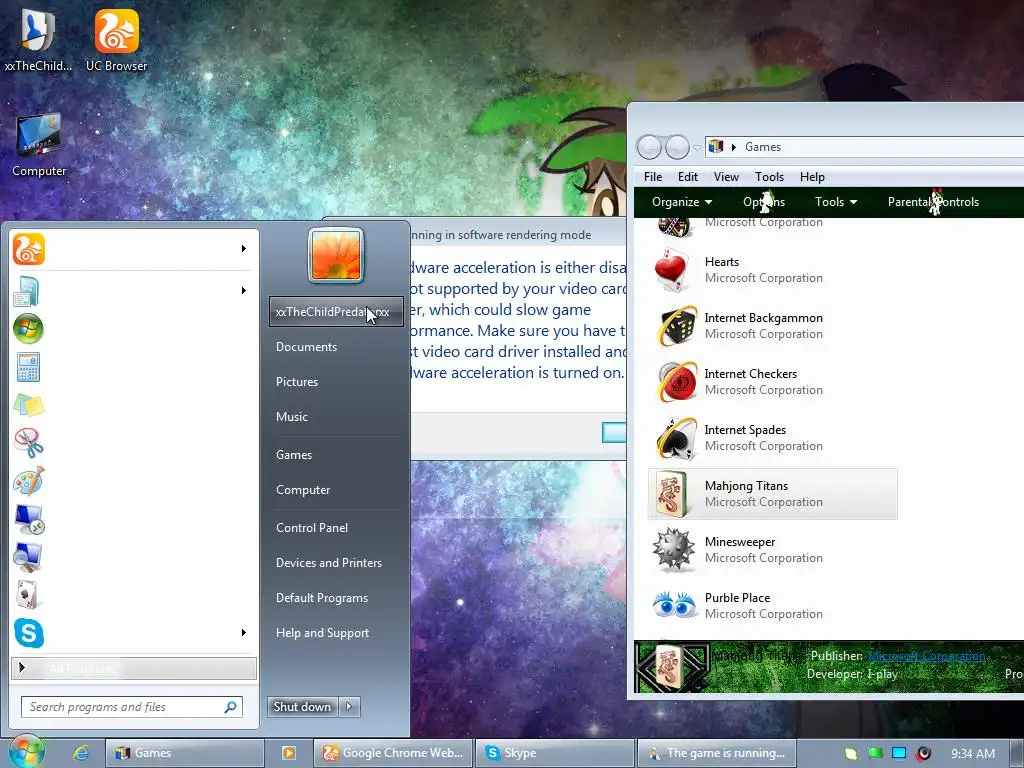The image size is (1024, 768).
Task: Open Devices and Printers
Action: coord(328,563)
